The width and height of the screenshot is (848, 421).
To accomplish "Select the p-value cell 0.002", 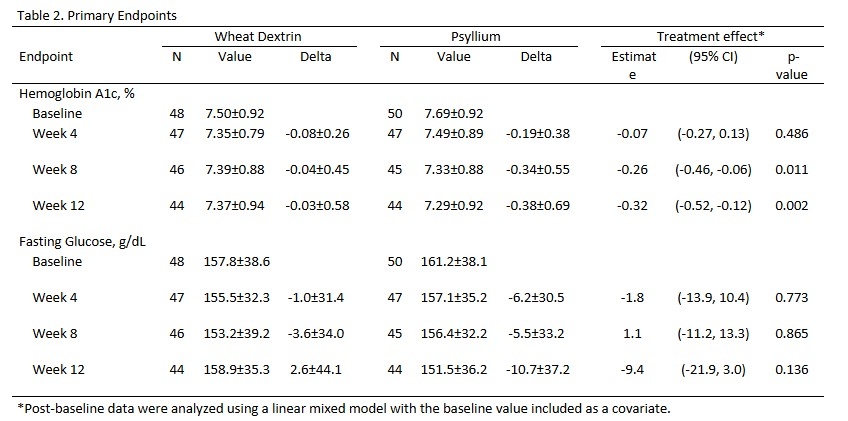I will coord(791,206).
